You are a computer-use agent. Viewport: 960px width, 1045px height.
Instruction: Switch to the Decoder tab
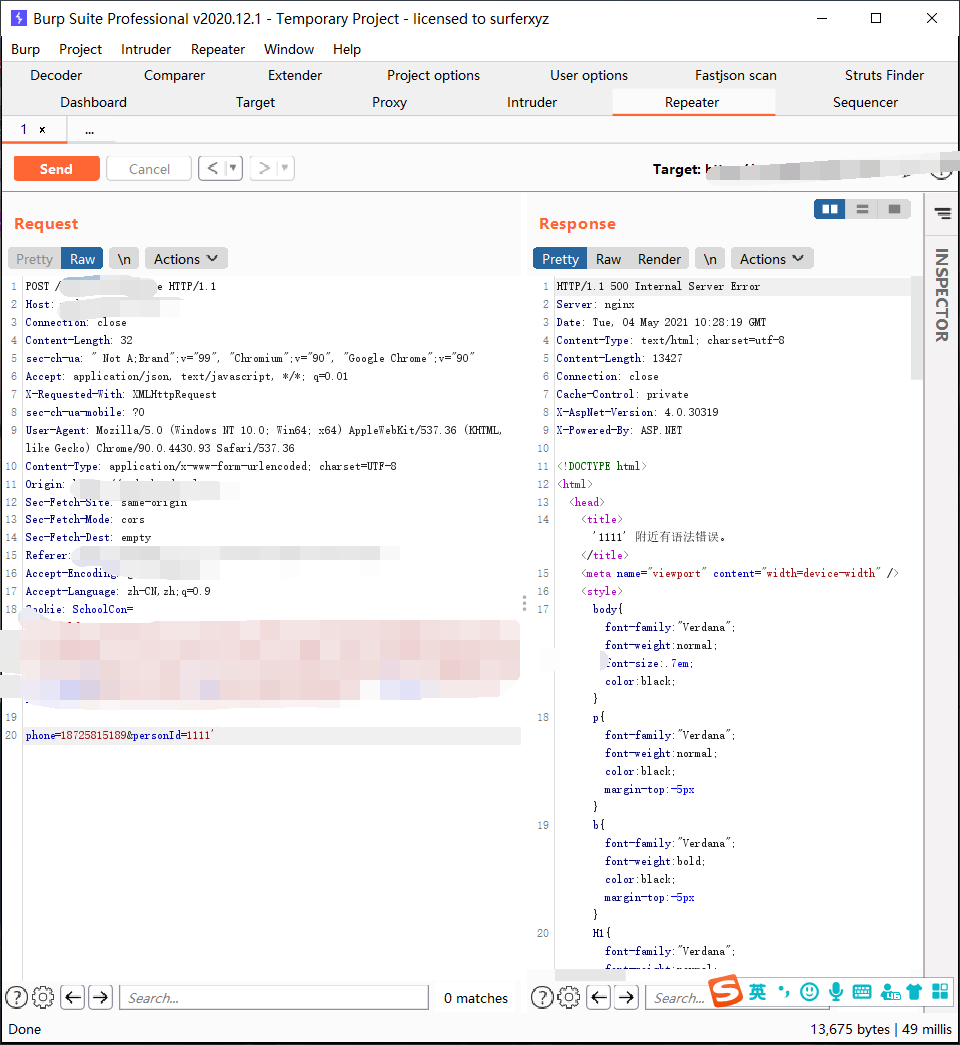(56, 75)
